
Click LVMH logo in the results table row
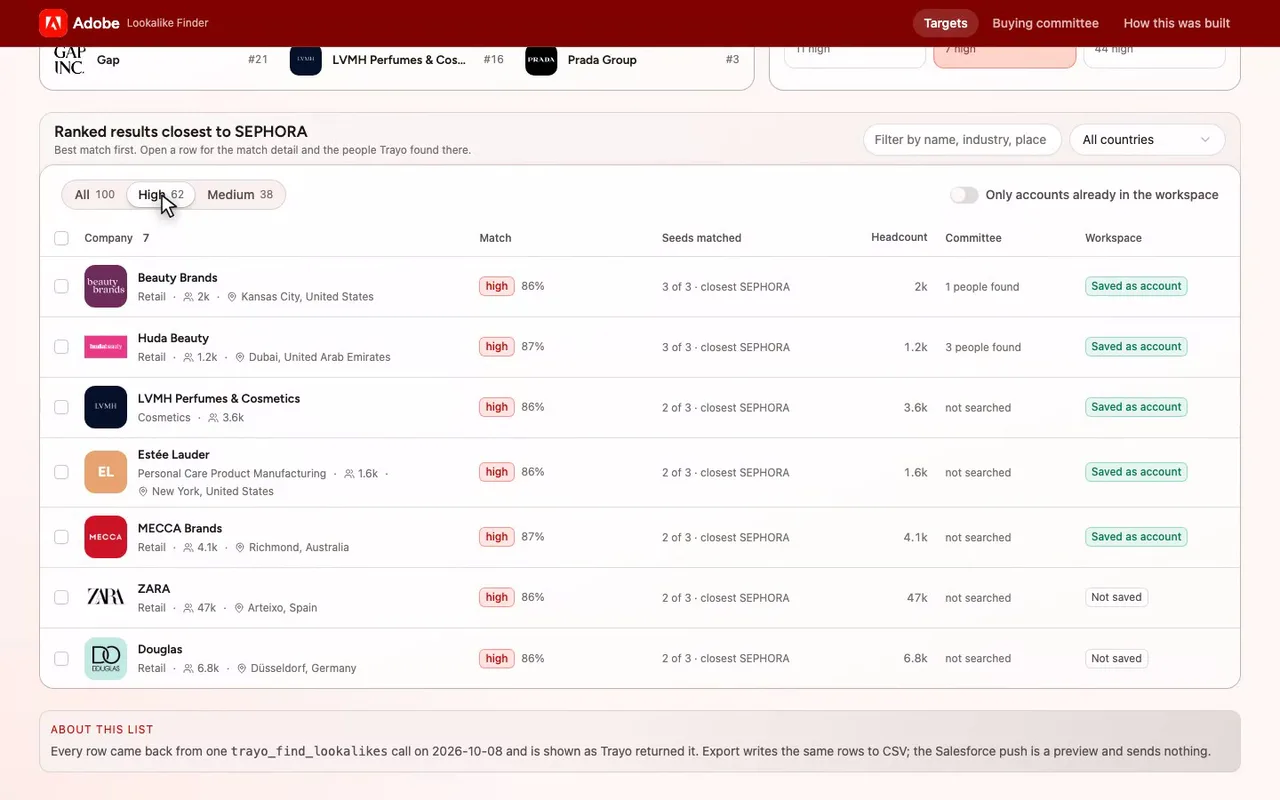105,407
